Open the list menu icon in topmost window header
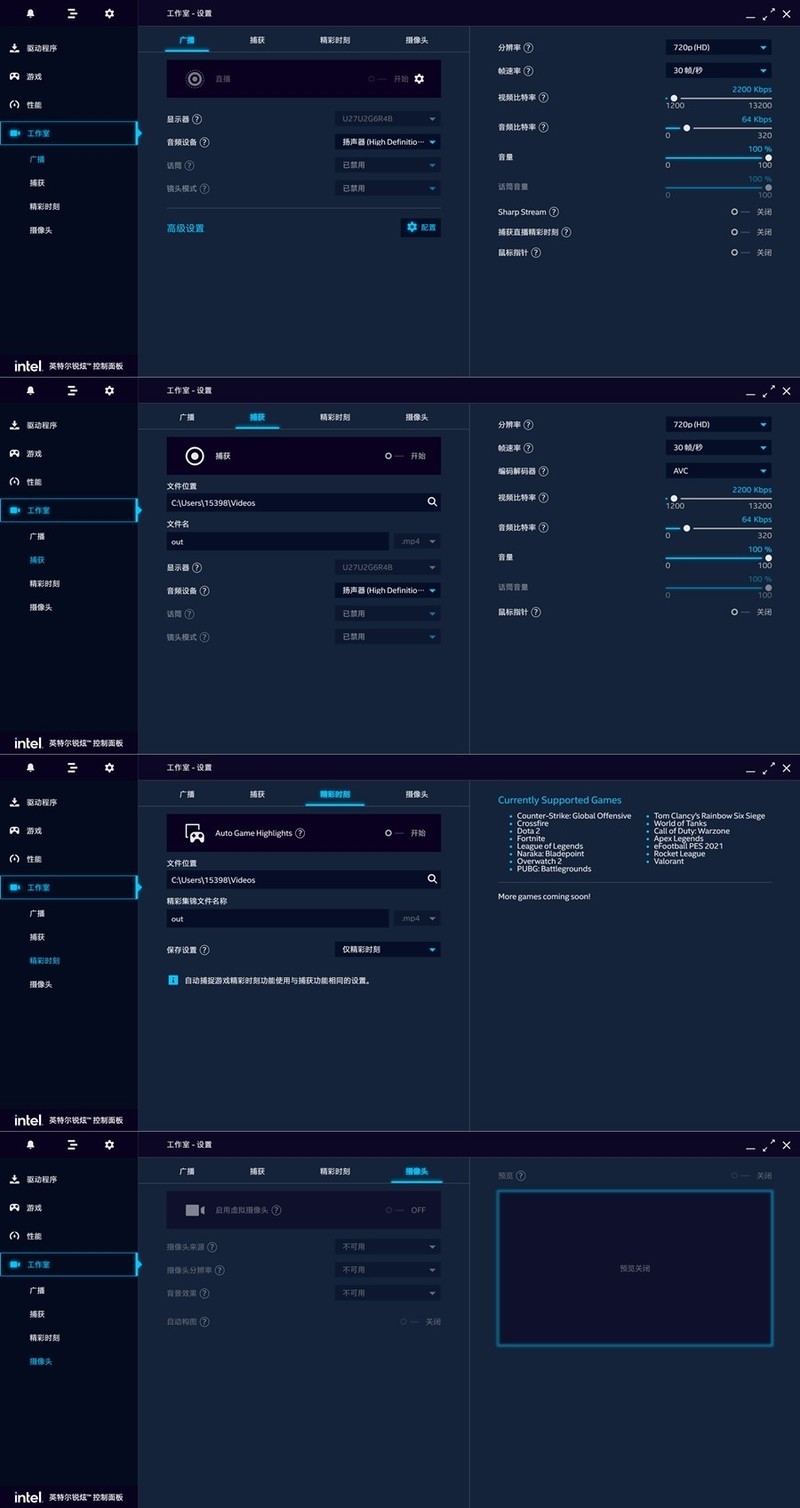 [x=72, y=13]
